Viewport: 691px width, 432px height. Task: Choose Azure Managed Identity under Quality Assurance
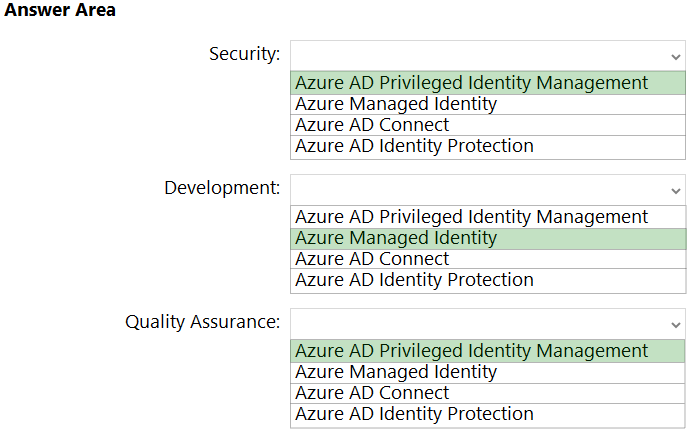coord(396,372)
